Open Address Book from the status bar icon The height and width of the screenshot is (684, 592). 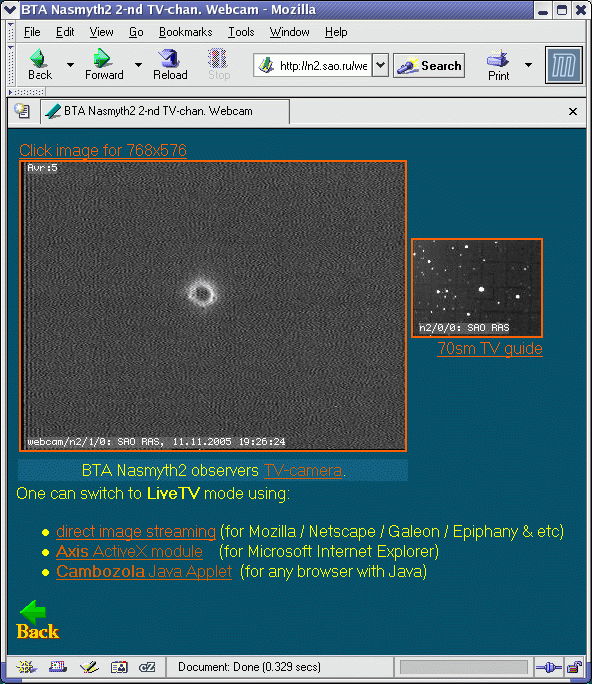(119, 667)
